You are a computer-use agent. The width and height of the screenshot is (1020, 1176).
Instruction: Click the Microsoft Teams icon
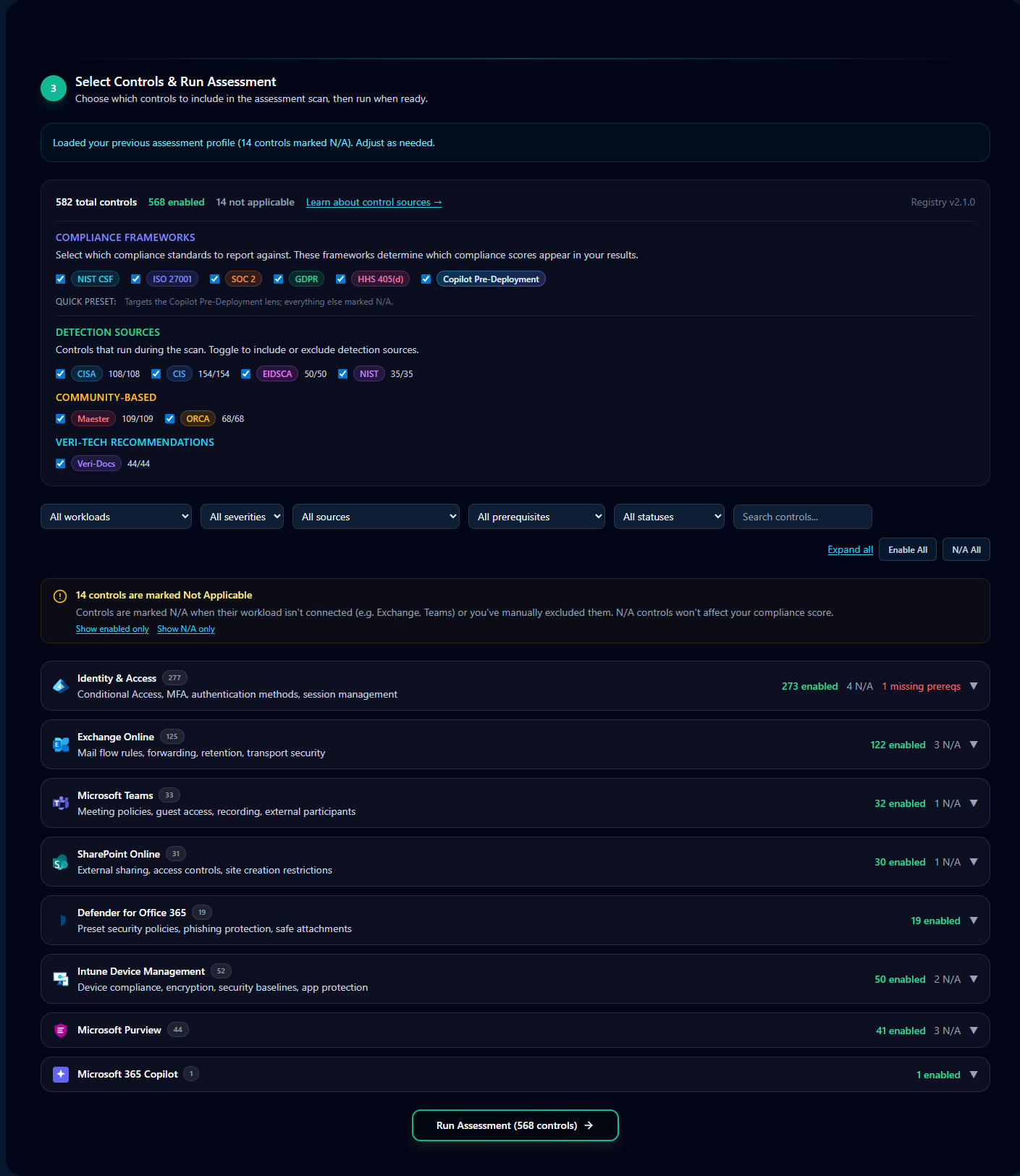(x=61, y=803)
